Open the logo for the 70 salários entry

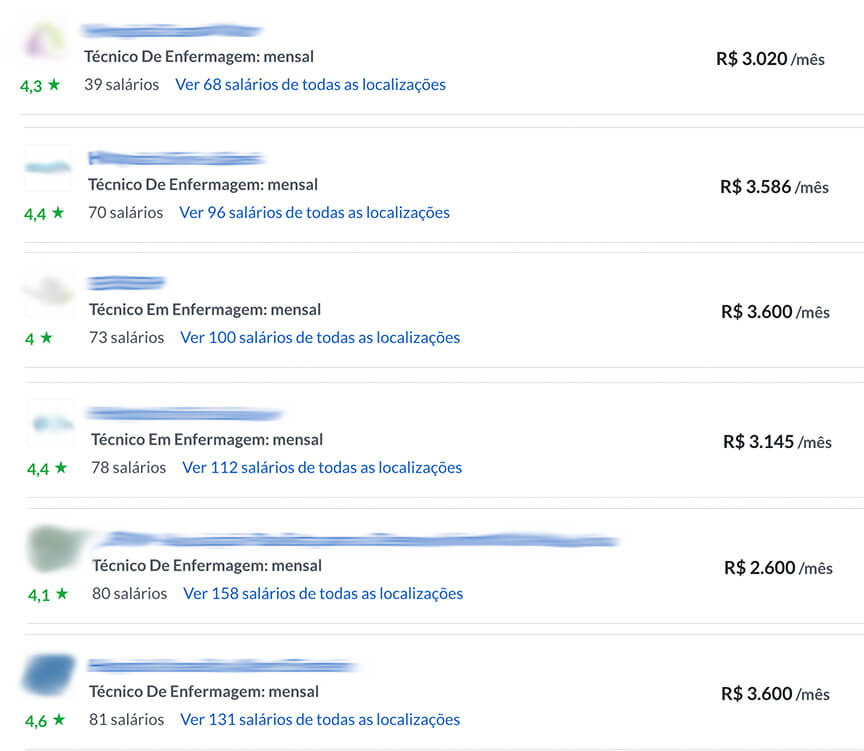coord(48,168)
